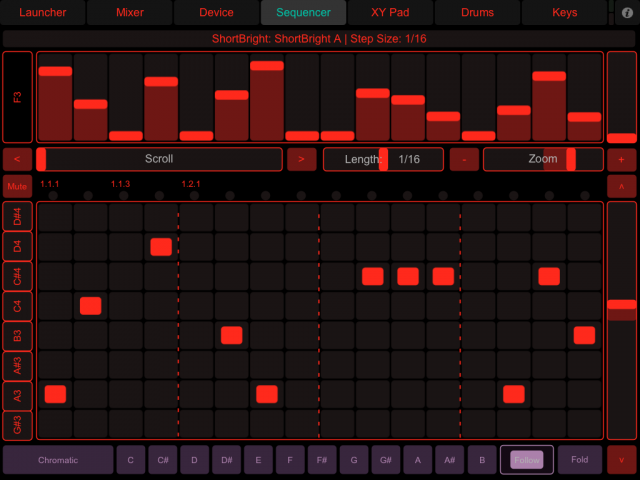
Task: Click the 1.2.1 timeline position marker
Action: coord(191,185)
